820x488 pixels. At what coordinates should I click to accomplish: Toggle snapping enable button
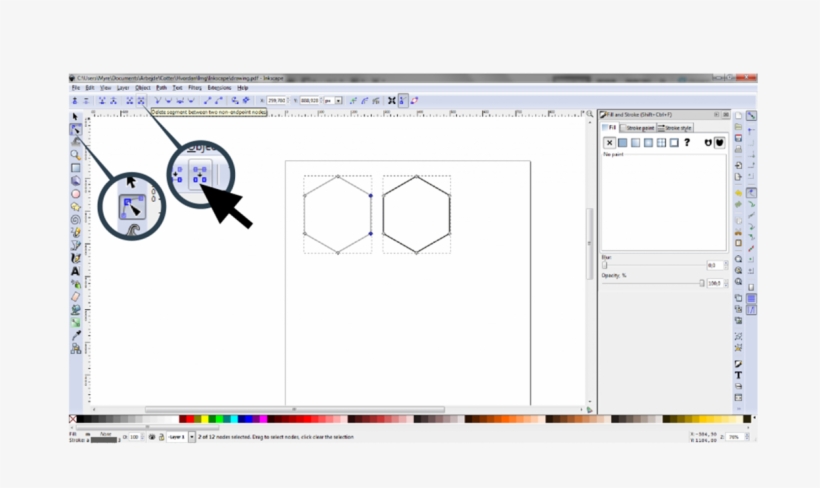(x=751, y=116)
